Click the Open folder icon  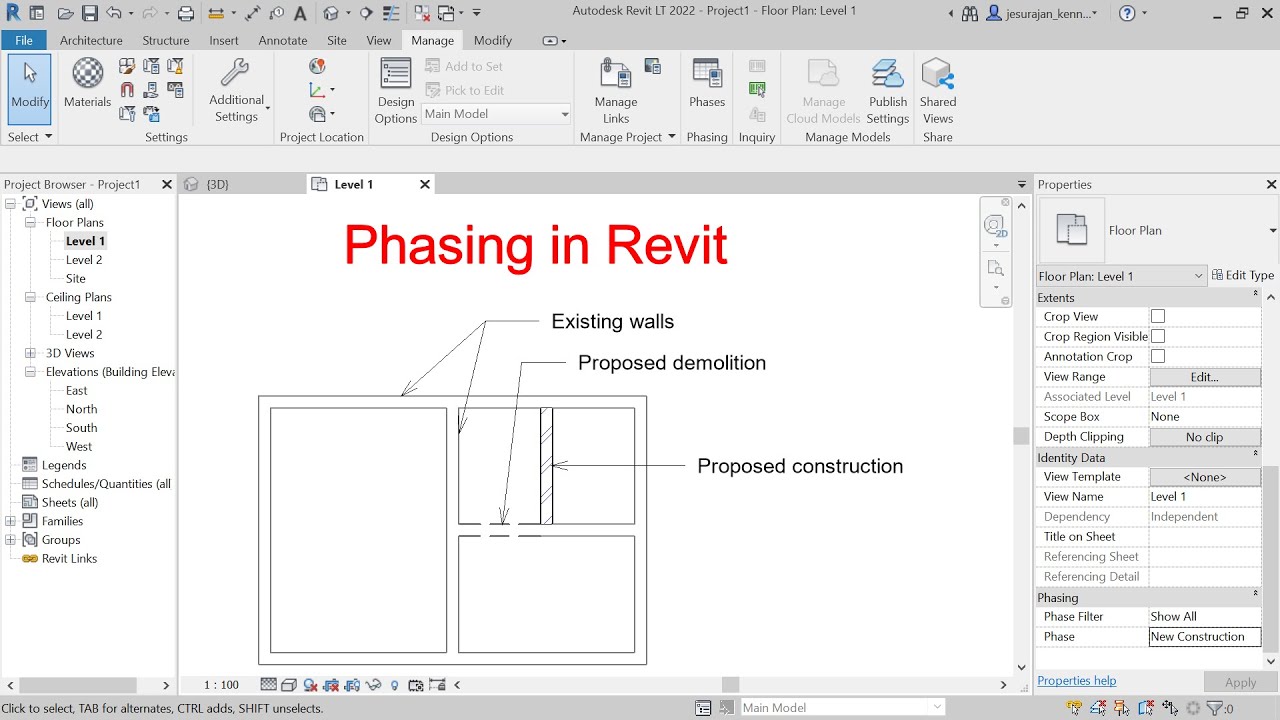[x=66, y=13]
